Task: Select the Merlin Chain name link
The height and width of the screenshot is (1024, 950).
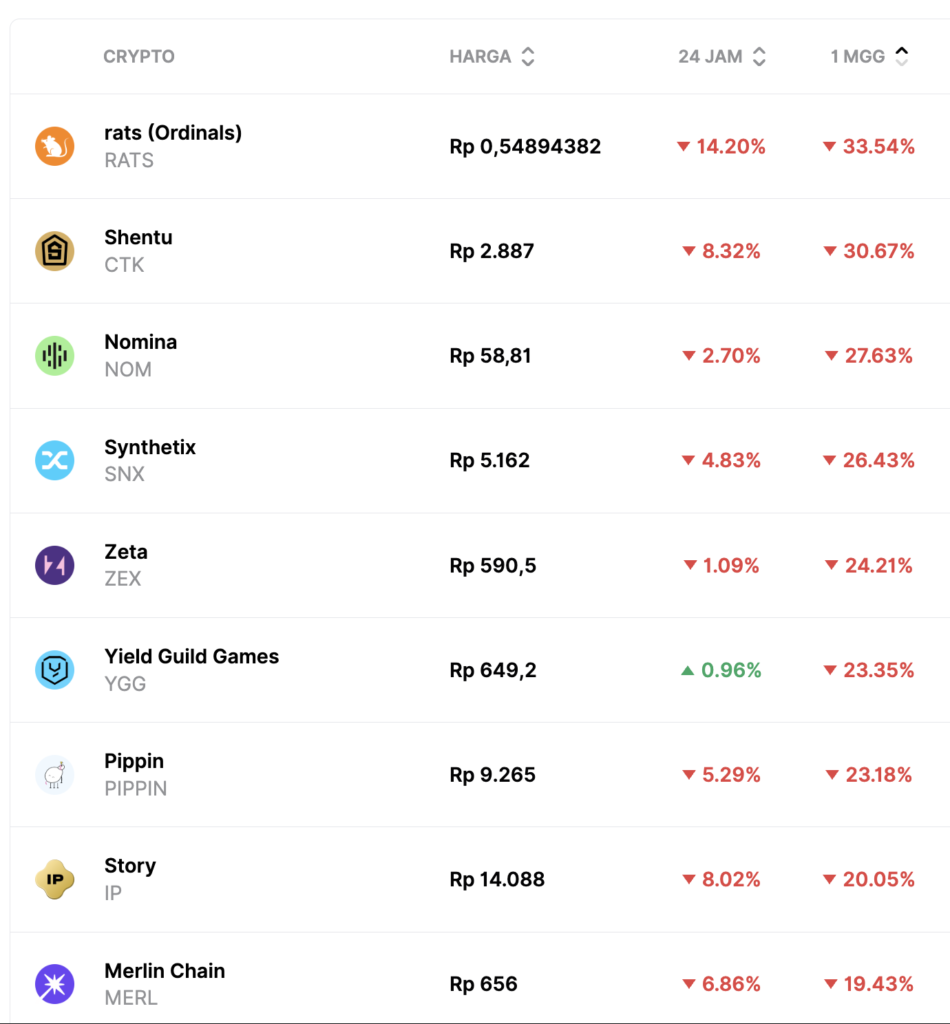Action: pyautogui.click(x=164, y=971)
